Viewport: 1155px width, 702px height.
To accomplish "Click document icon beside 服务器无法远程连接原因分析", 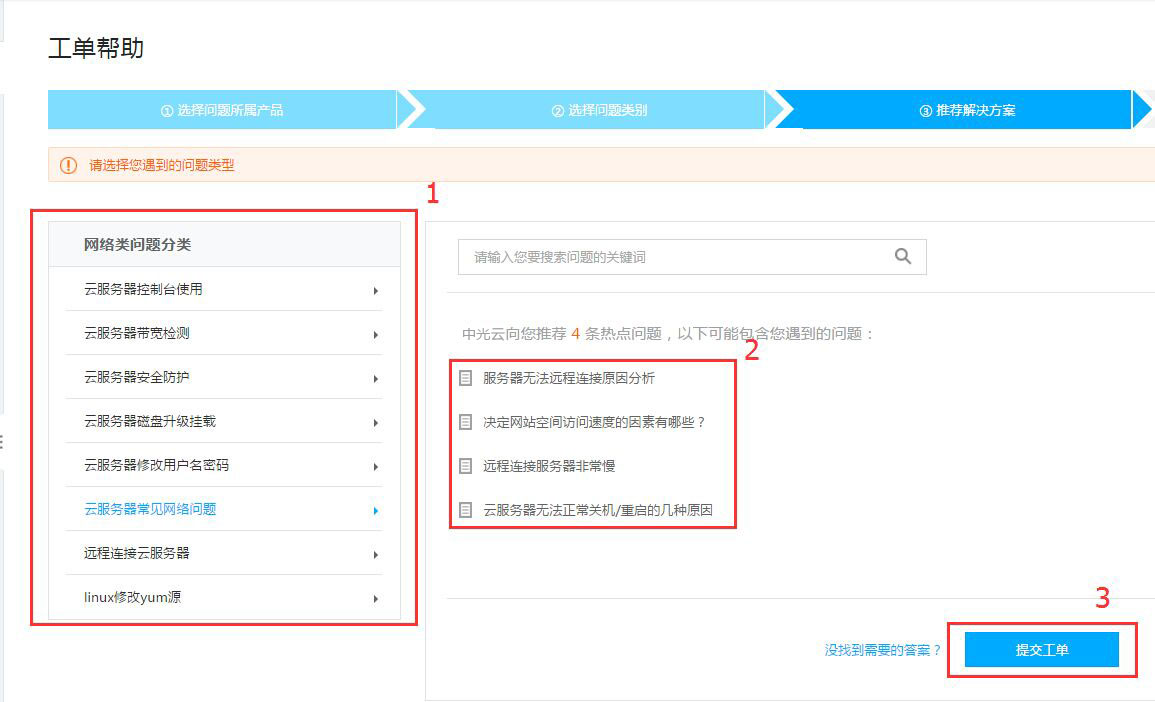I will [x=465, y=378].
